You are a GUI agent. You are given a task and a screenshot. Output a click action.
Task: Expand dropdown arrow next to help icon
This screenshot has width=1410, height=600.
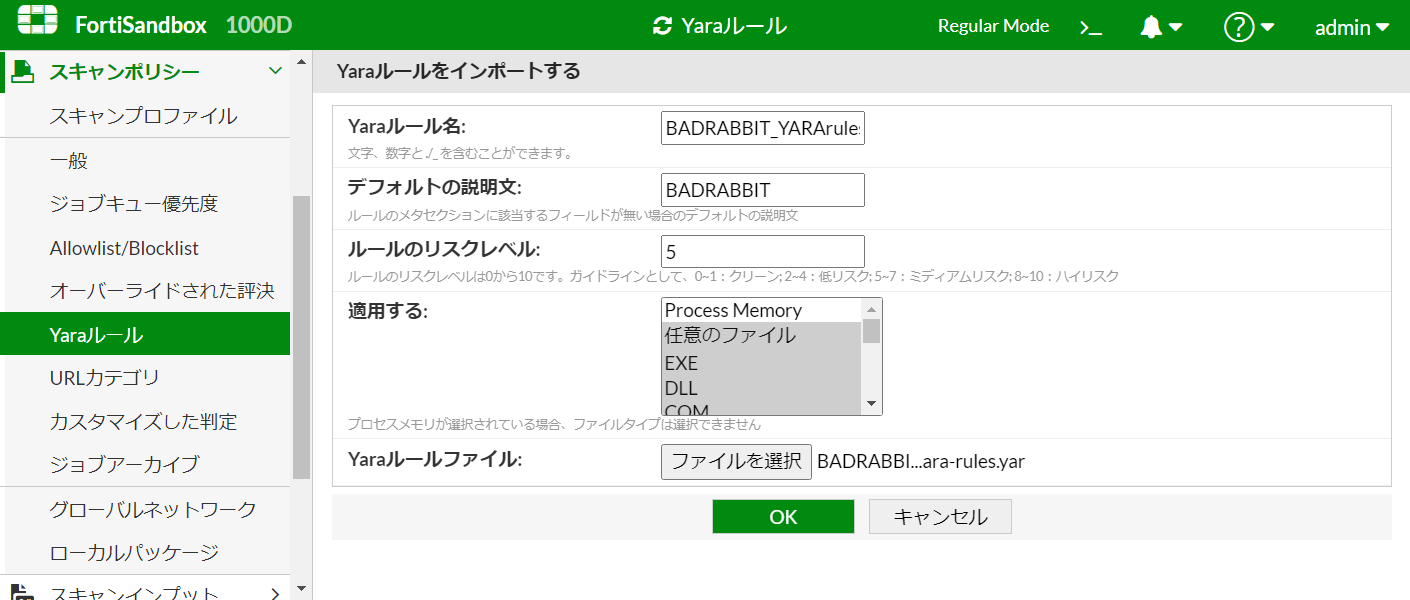click(1267, 27)
